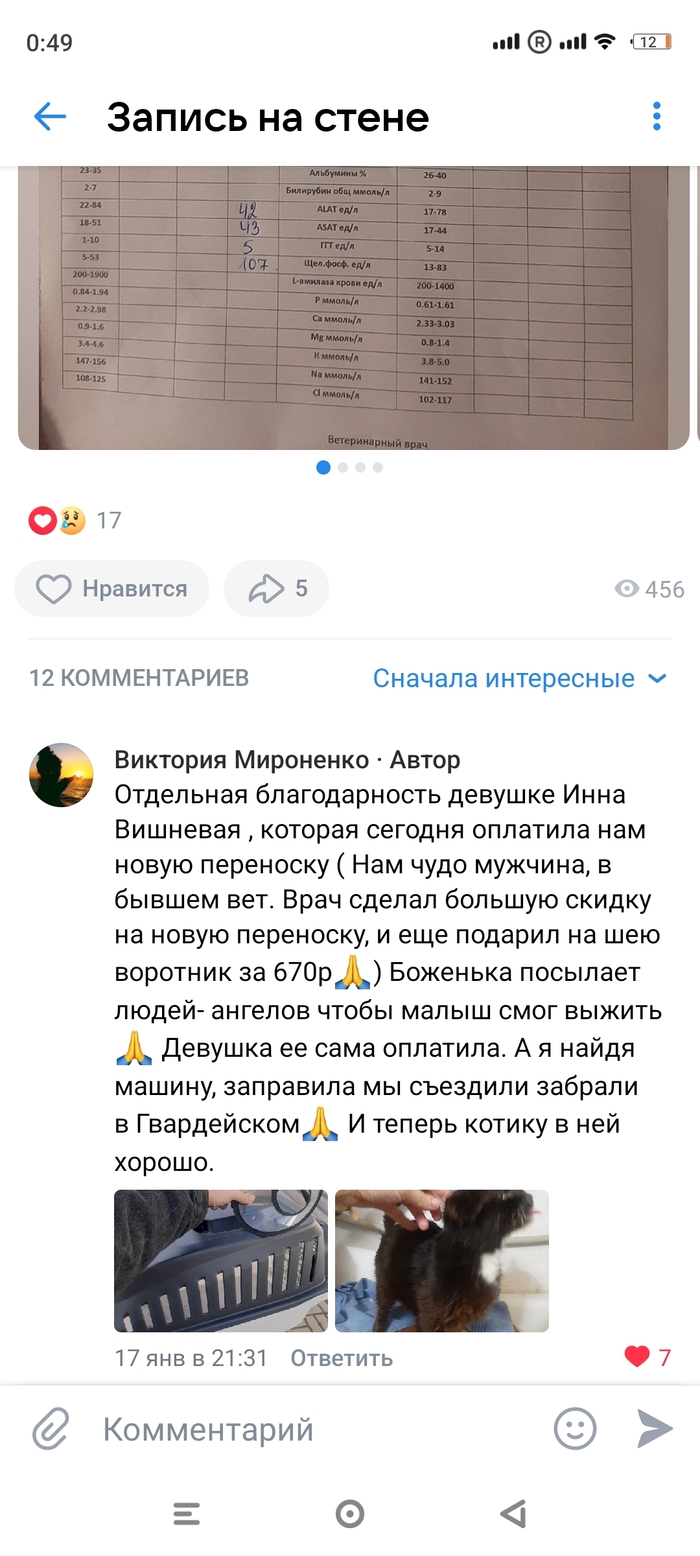Tap the commenter's sunset avatar
Image resolution: width=700 pixels, height=1556 pixels.
point(61,775)
